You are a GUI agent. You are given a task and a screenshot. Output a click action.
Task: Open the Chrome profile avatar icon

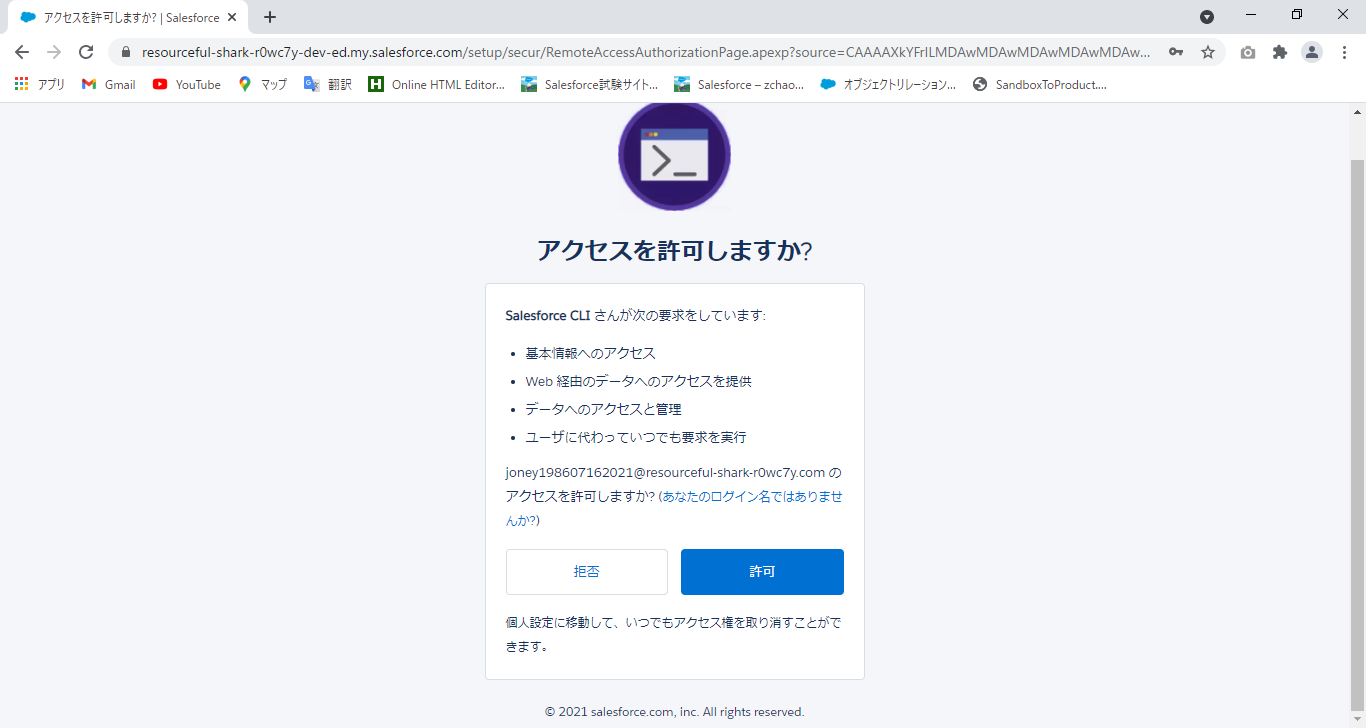pyautogui.click(x=1312, y=52)
